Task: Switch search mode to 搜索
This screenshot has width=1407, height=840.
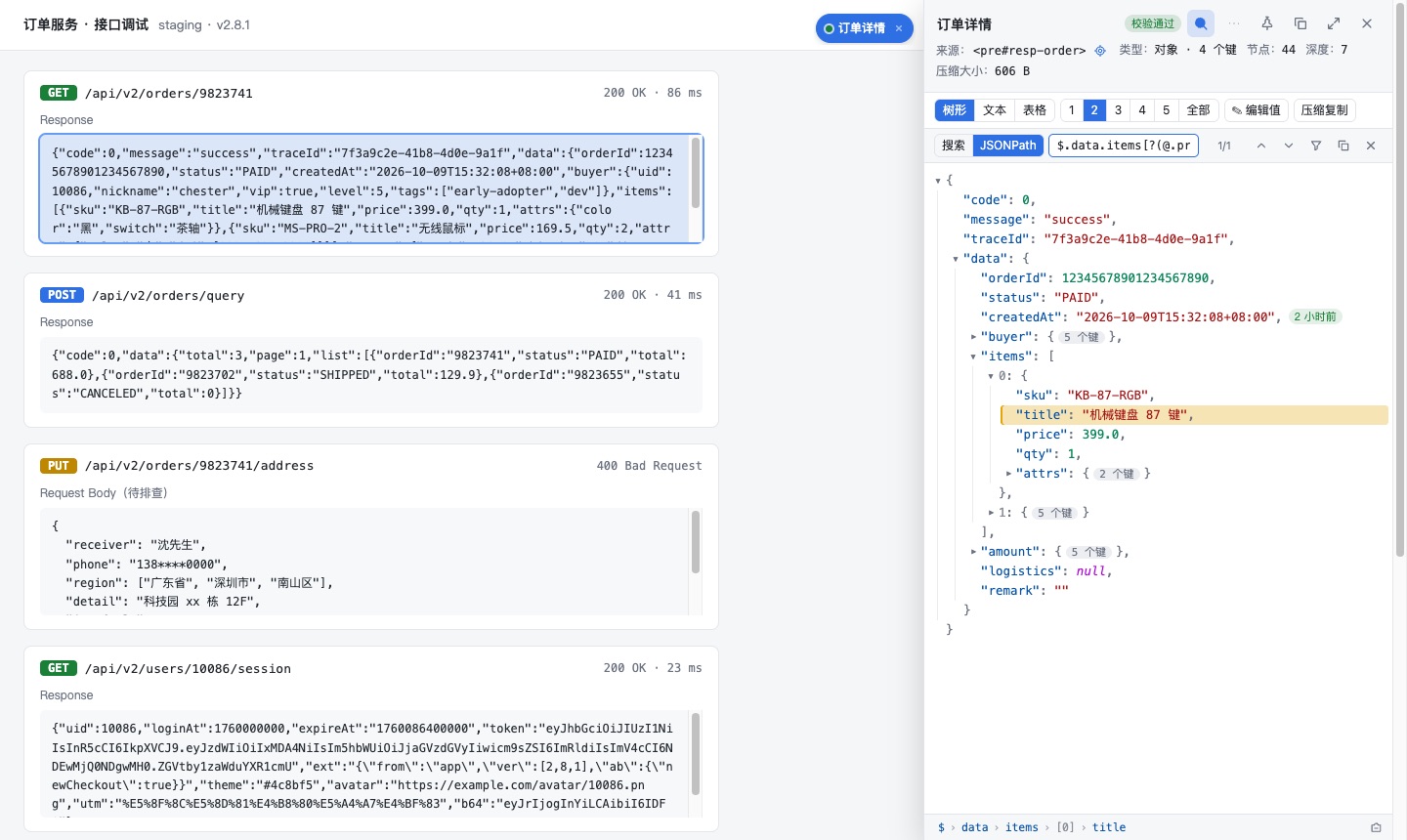Action: tap(954, 146)
